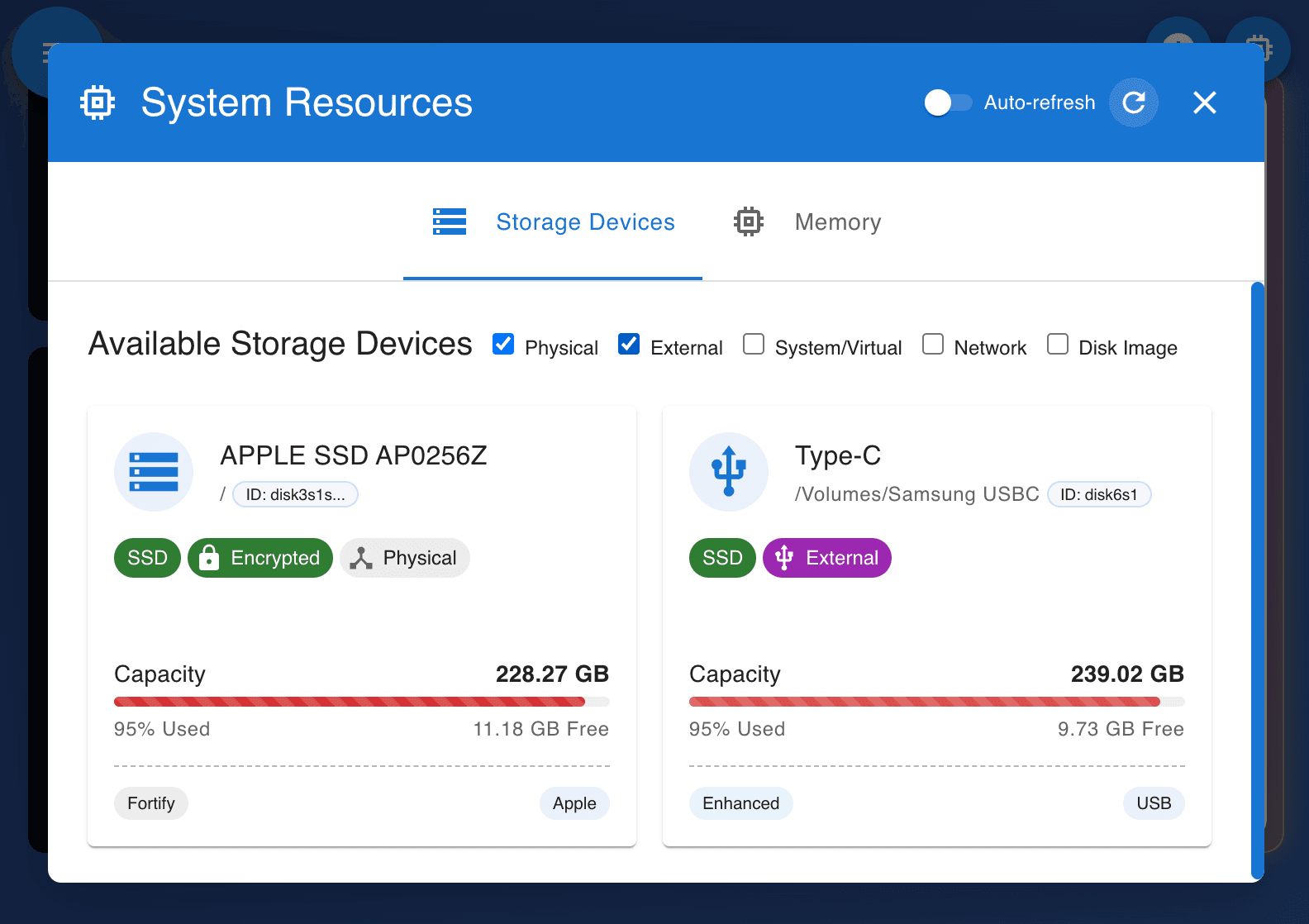The image size is (1309, 924).
Task: Click the Apple tag
Action: [x=574, y=803]
